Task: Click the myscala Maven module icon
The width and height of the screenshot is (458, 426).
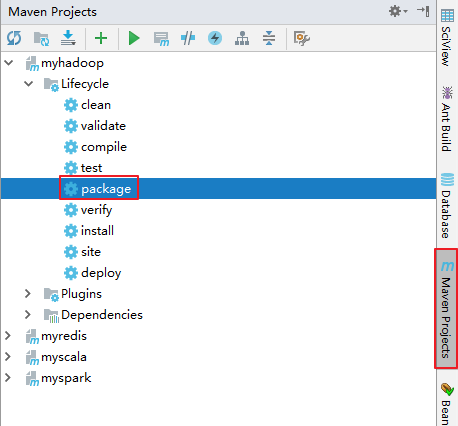Action: coord(32,358)
